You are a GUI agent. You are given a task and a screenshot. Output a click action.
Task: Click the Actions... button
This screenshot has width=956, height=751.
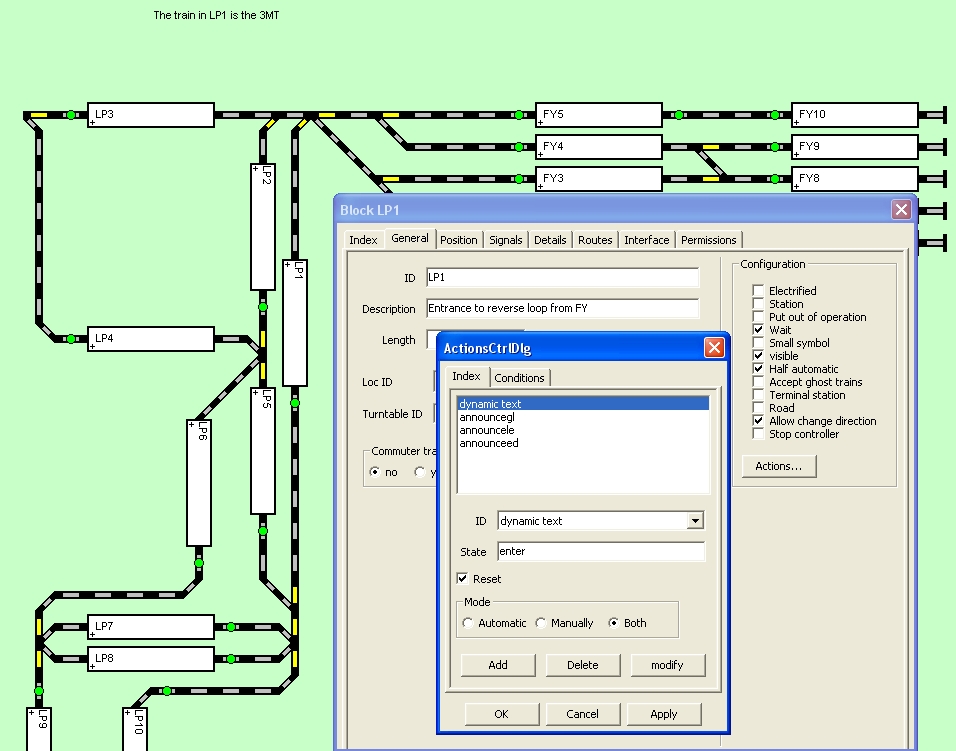(779, 466)
